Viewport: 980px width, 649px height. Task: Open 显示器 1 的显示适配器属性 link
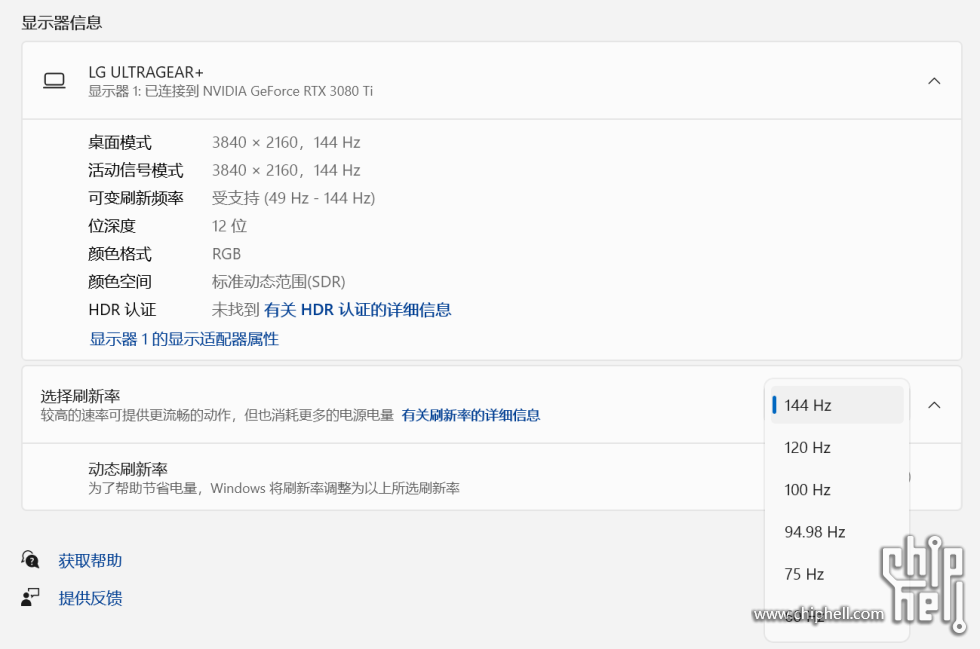point(184,340)
